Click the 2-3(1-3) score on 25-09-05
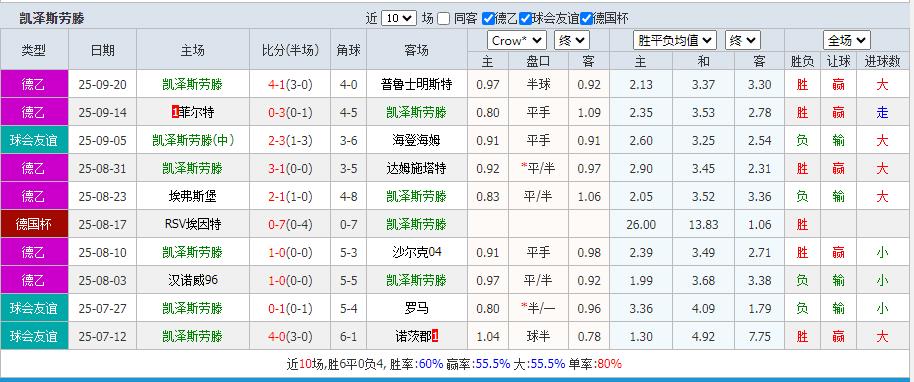Image resolution: width=914 pixels, height=382 pixels. pyautogui.click(x=290, y=141)
